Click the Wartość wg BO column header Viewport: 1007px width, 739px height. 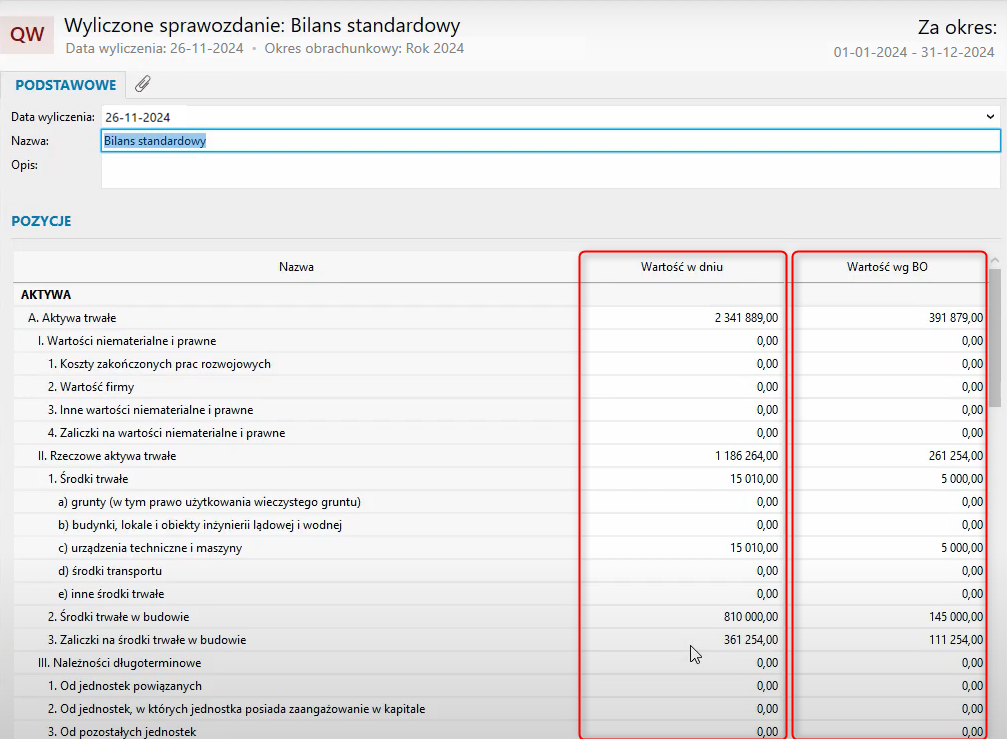coord(887,266)
